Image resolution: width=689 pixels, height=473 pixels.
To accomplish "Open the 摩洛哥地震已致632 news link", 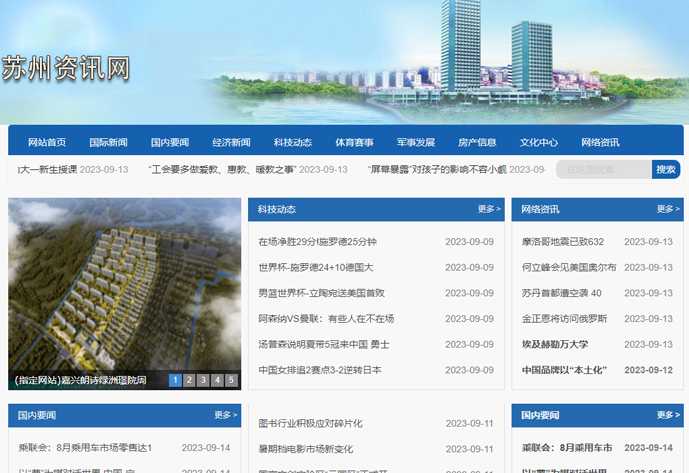I will [x=562, y=242].
